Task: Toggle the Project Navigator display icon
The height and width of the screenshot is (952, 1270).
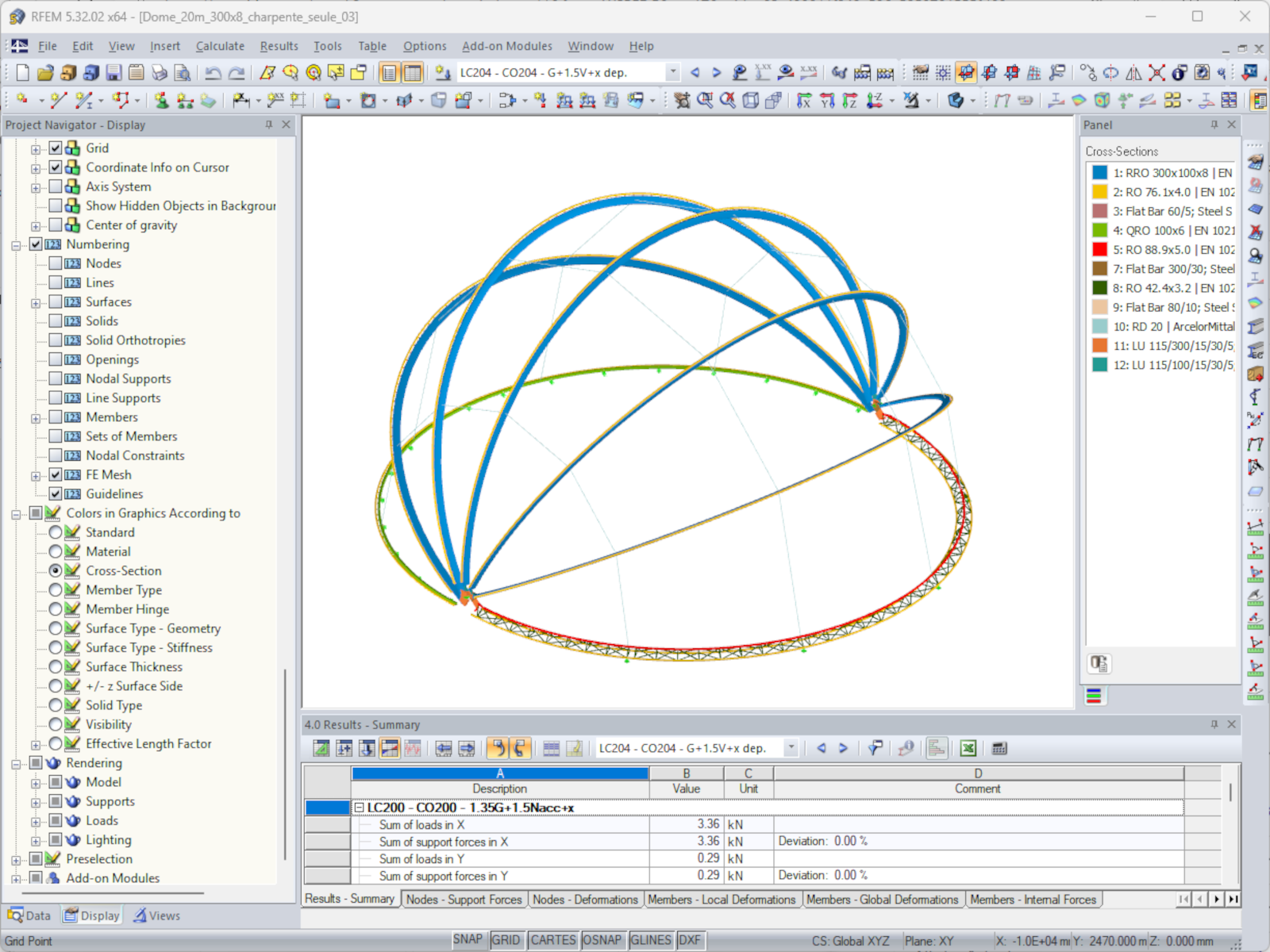Action: (x=389, y=73)
